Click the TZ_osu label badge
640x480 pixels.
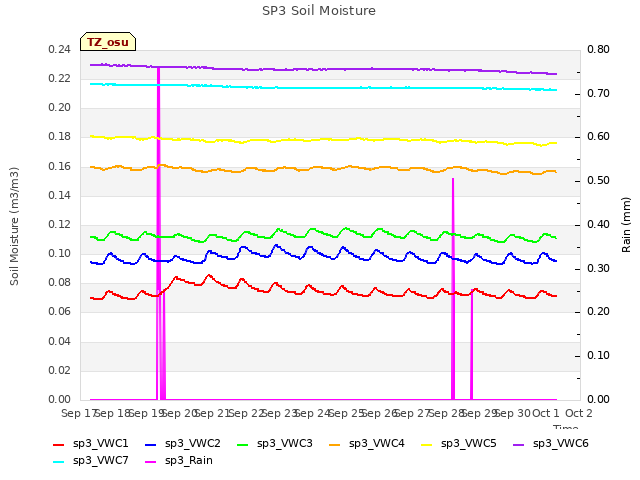108,42
